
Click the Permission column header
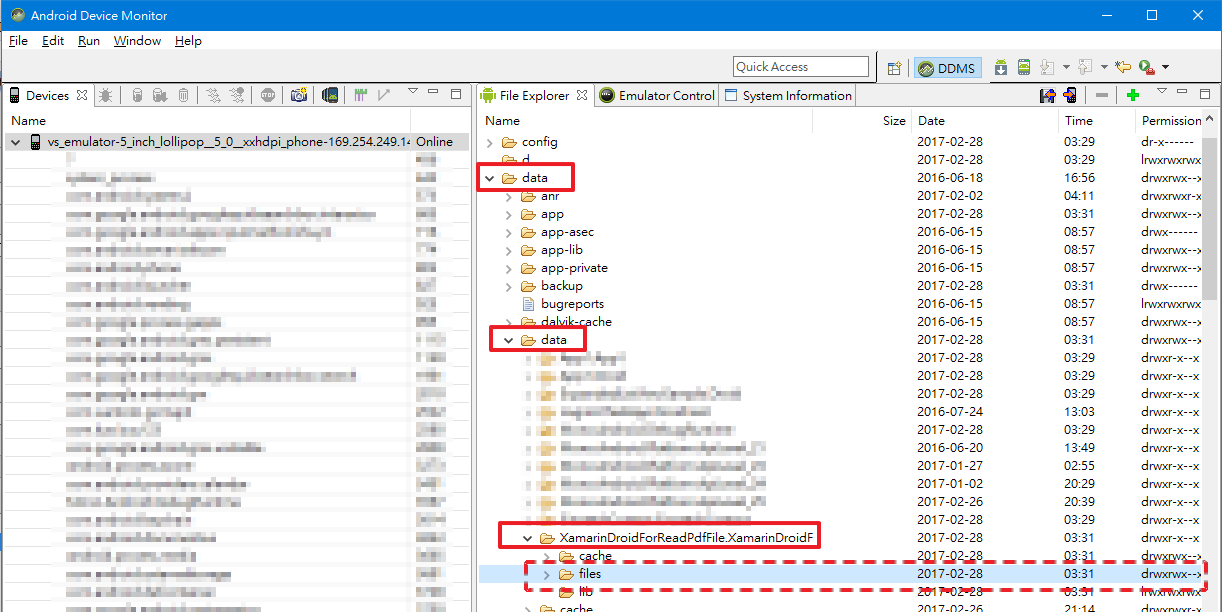(x=1171, y=121)
